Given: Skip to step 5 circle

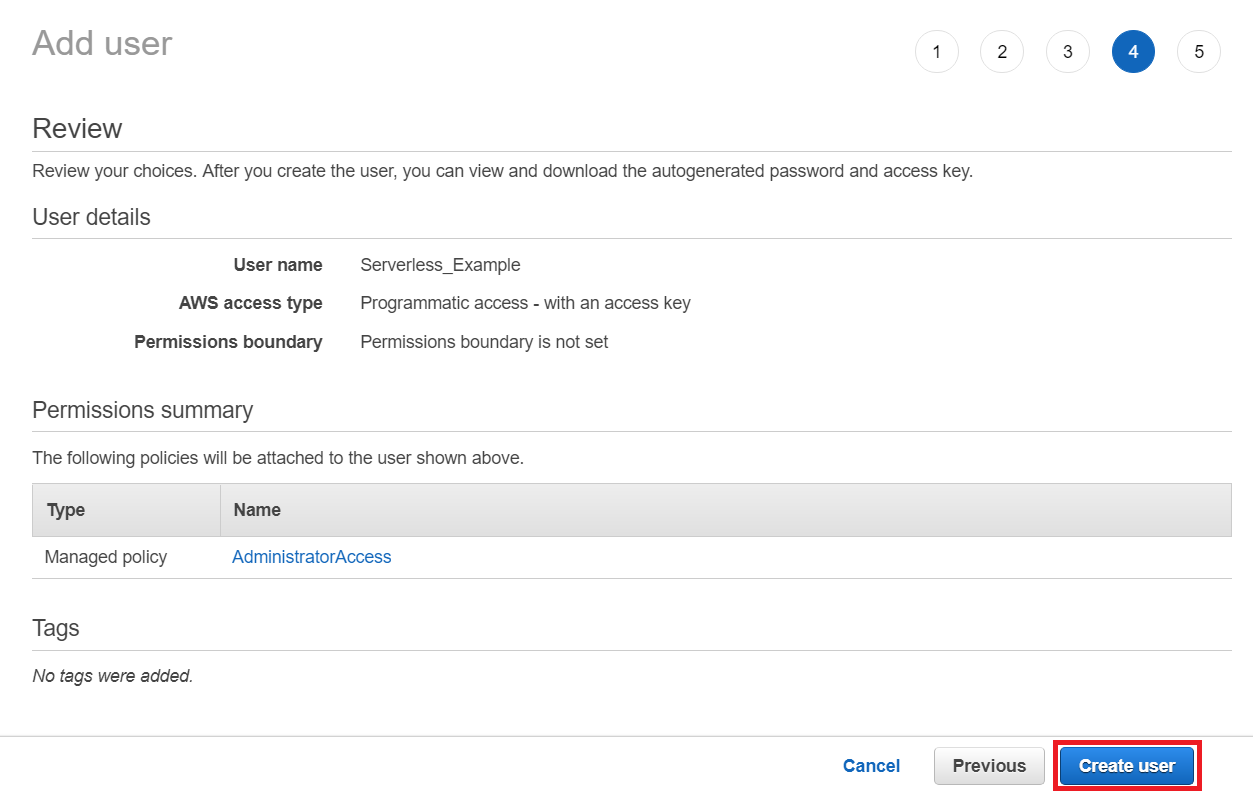Looking at the screenshot, I should 1199,52.
